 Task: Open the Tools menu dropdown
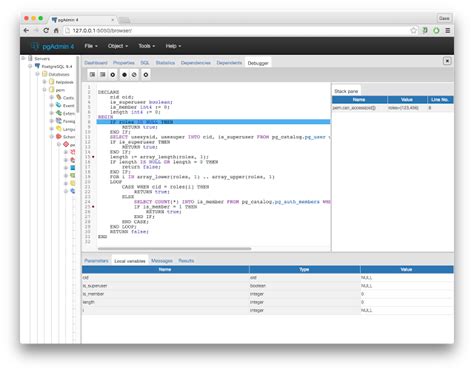coord(147,46)
